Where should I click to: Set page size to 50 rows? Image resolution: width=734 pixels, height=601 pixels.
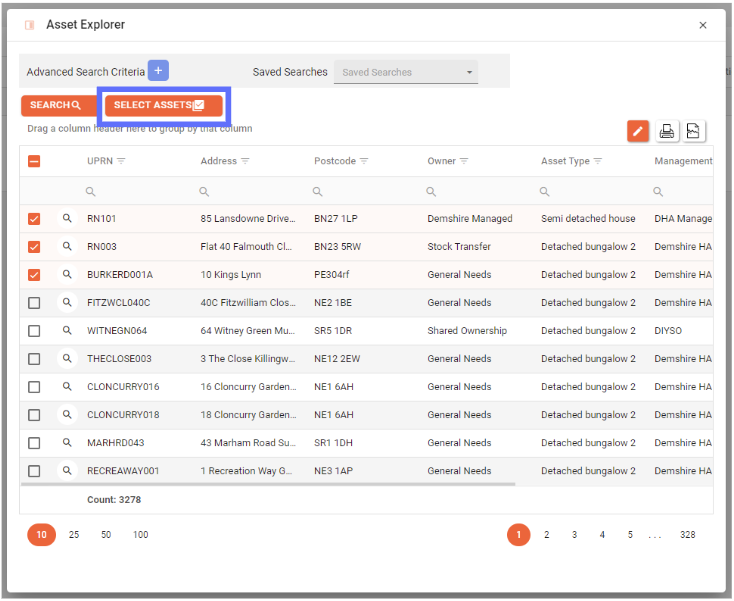pos(106,535)
